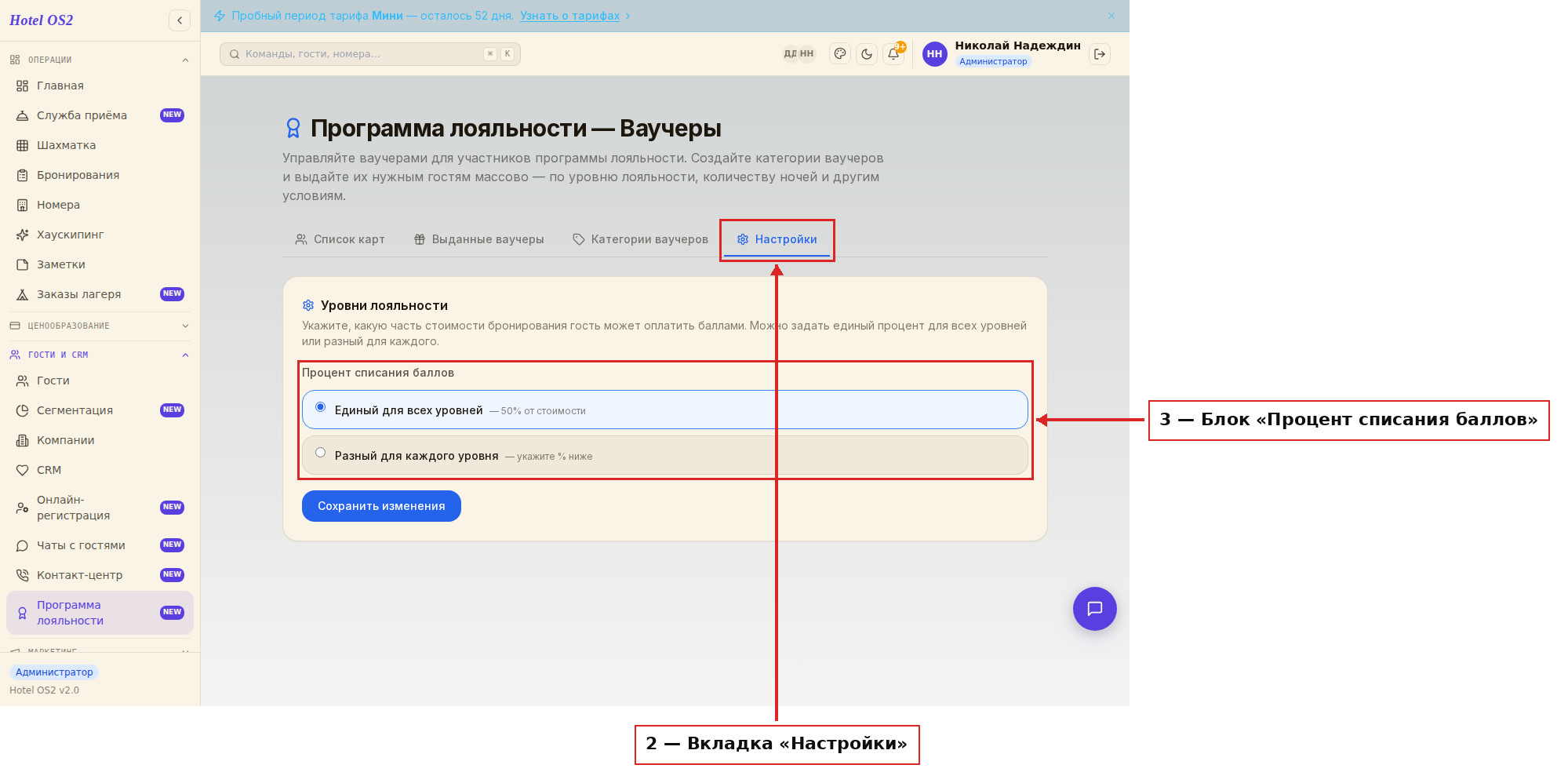Open the Гости list
Viewport: 1568px width, 783px height.
point(100,381)
